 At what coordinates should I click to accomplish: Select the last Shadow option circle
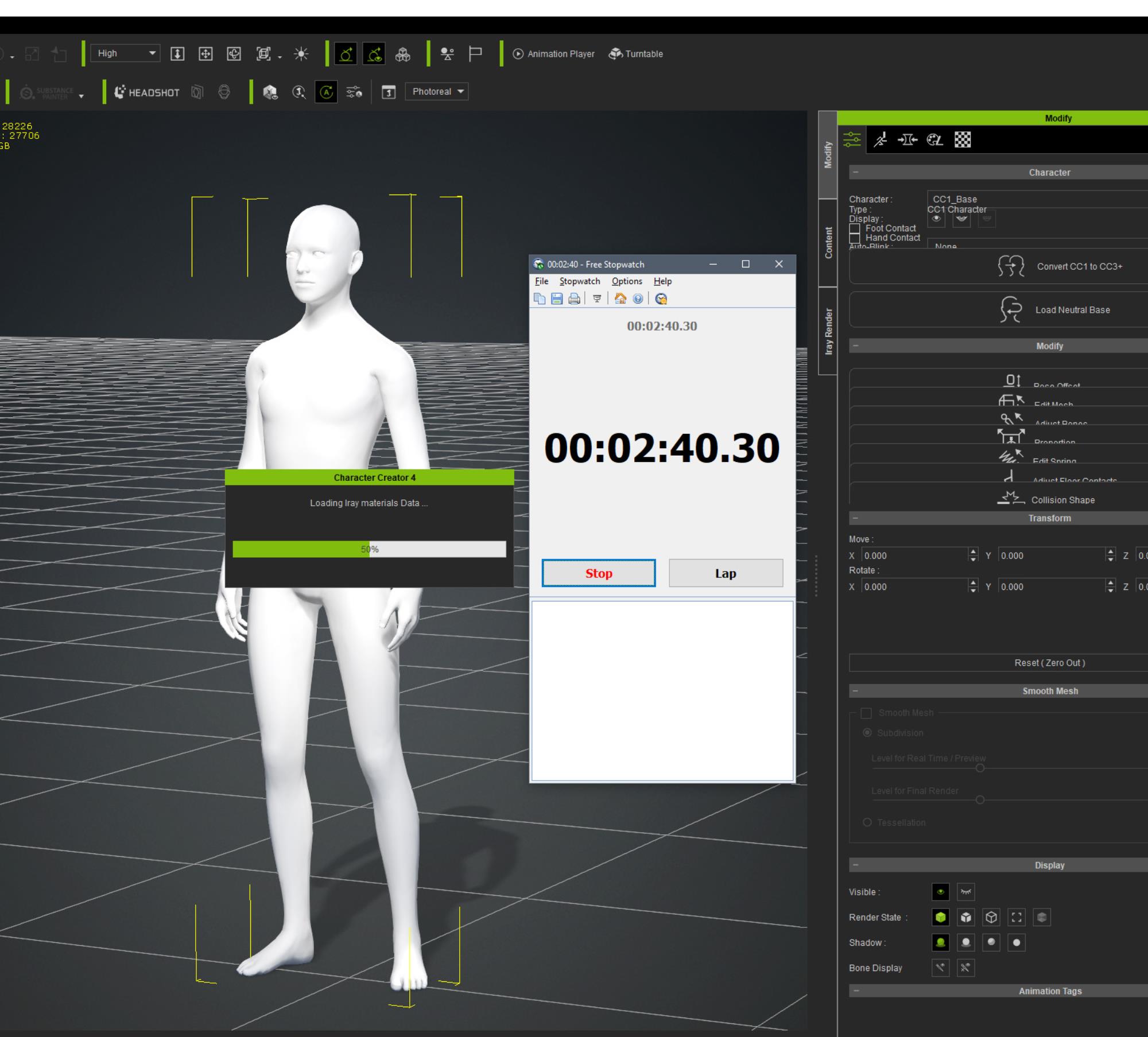[x=1017, y=942]
